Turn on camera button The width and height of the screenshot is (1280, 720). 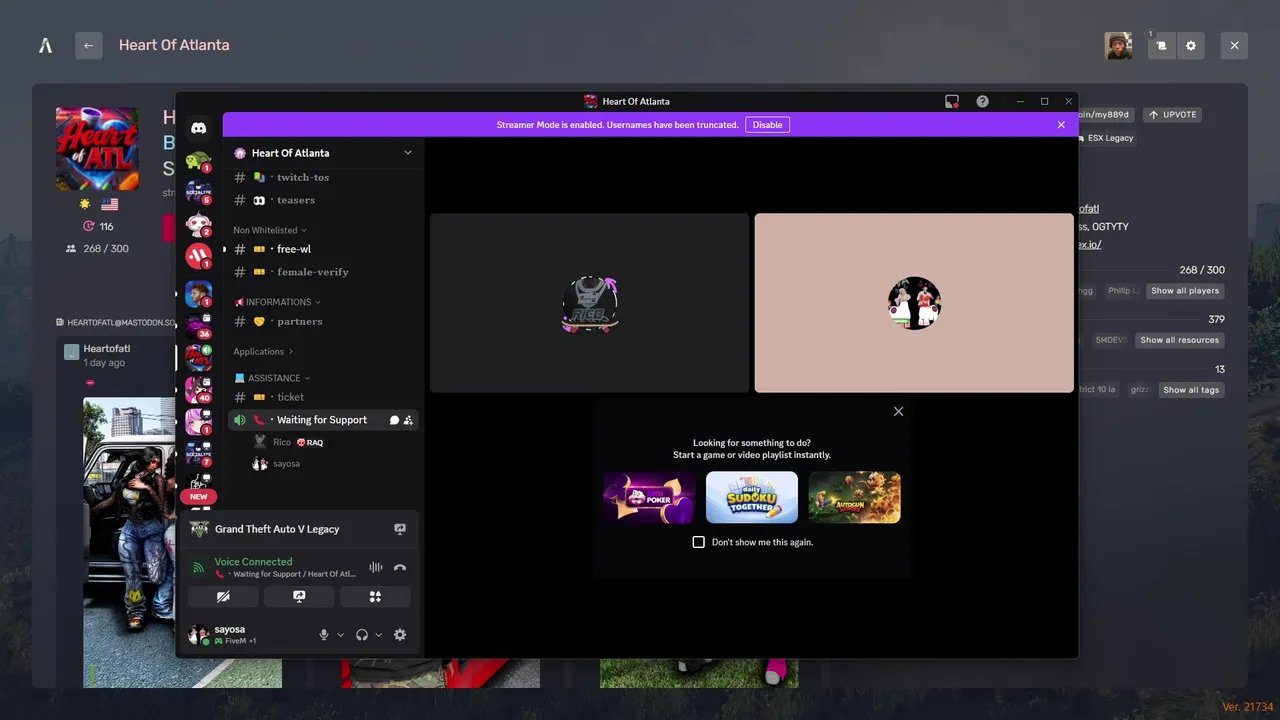coord(223,597)
